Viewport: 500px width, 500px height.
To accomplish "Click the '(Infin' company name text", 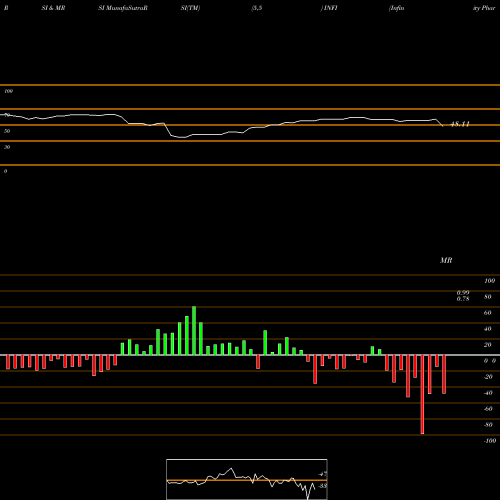I will [396, 8].
